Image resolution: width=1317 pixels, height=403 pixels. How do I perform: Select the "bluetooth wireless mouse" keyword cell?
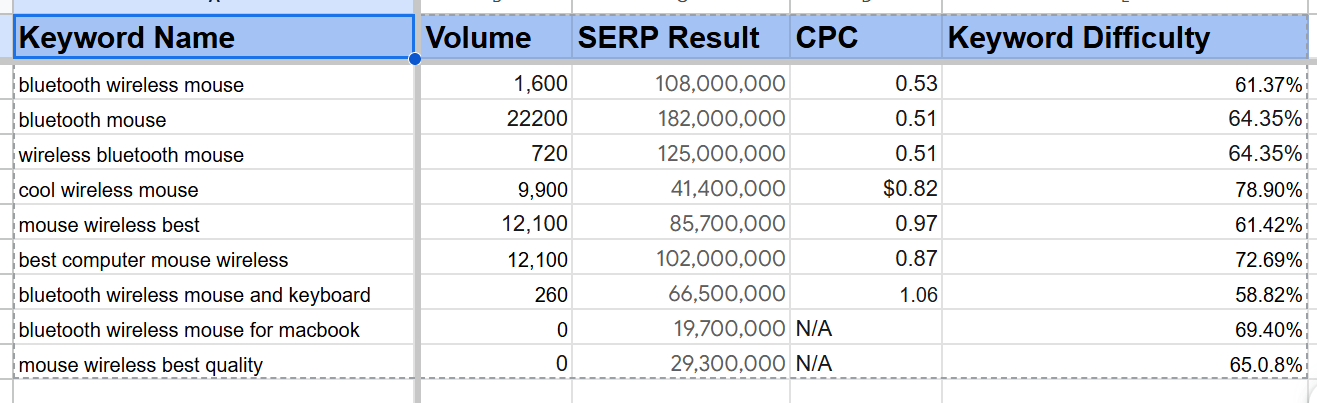coord(214,85)
